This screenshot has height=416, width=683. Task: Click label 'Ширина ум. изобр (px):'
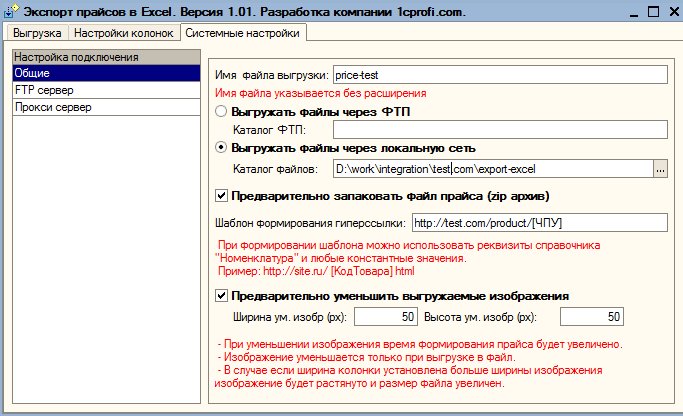point(290,317)
